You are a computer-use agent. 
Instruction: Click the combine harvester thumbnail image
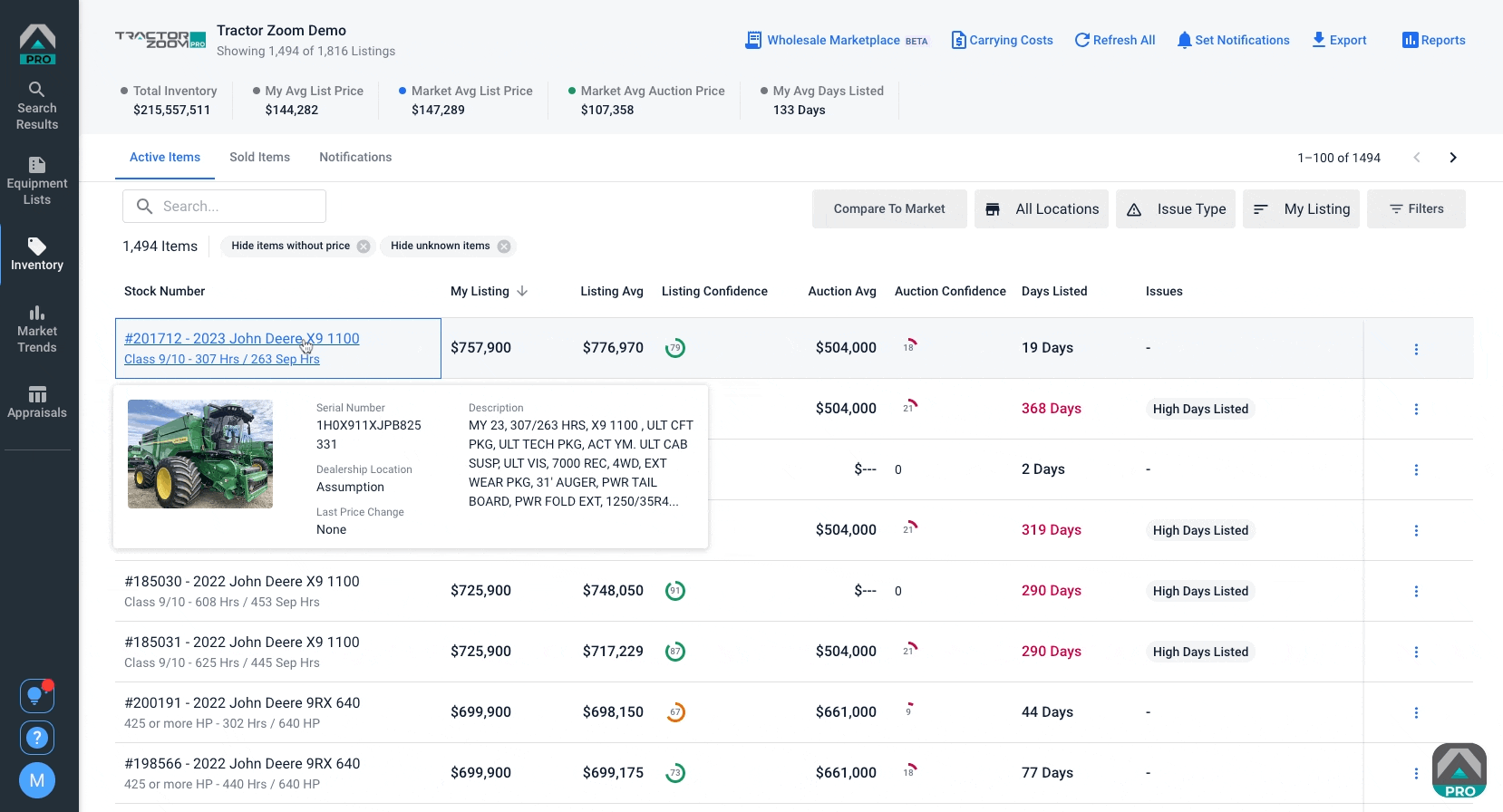(200, 454)
